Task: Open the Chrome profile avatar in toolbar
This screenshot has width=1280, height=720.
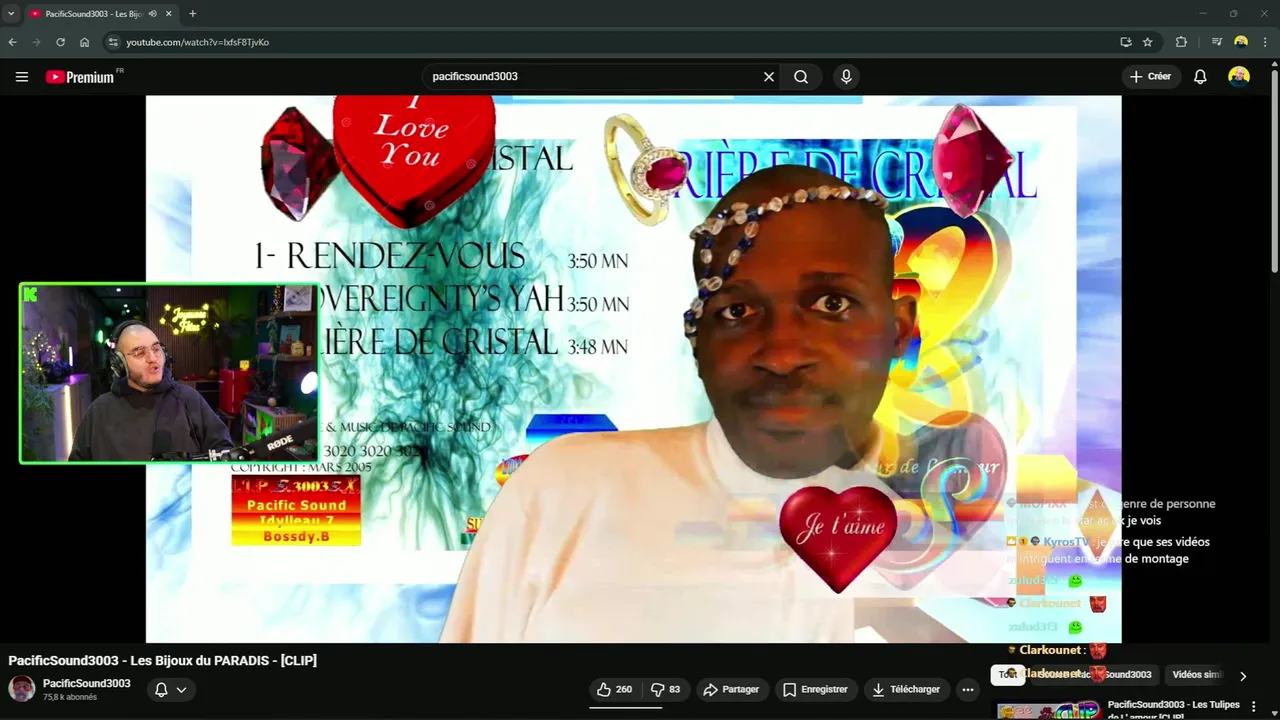Action: tap(1241, 42)
